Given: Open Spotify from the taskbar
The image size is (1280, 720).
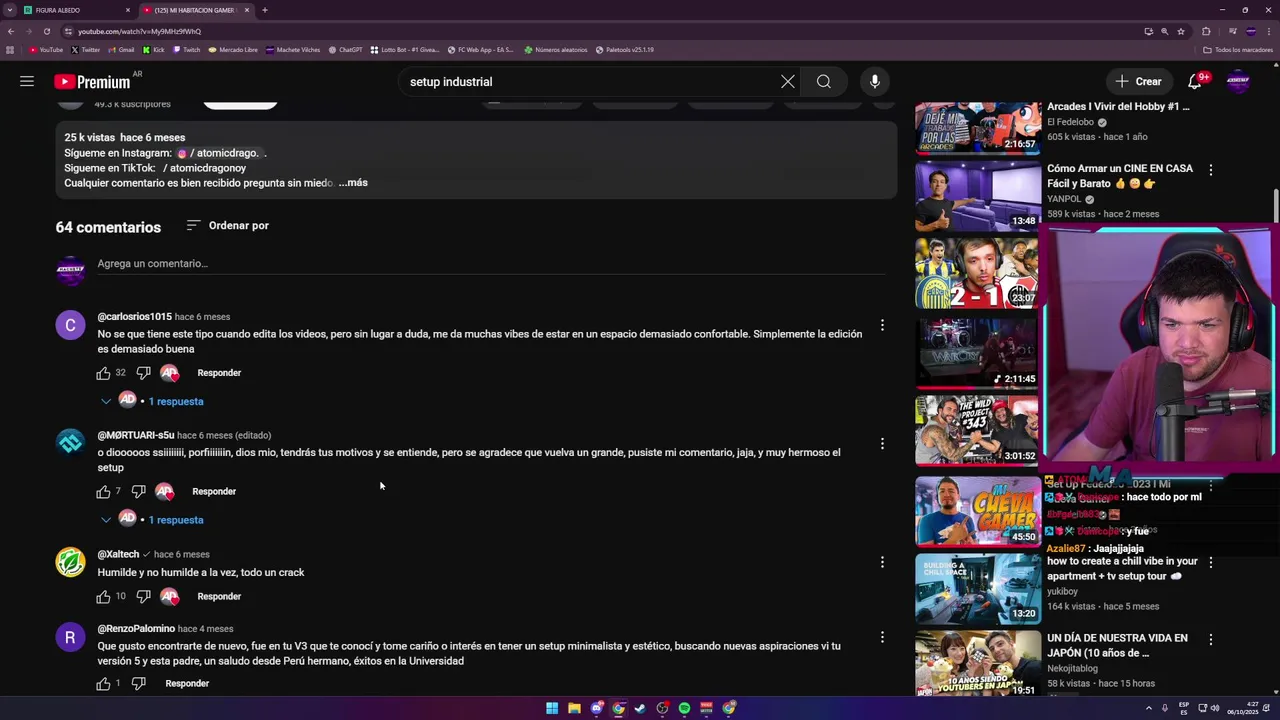Looking at the screenshot, I should coord(684,708).
